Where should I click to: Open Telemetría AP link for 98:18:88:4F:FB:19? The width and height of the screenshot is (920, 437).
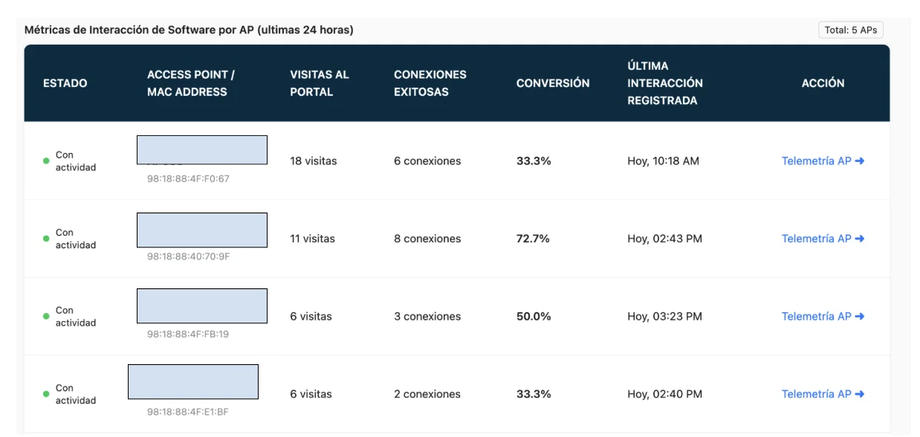pyautogui.click(x=823, y=316)
